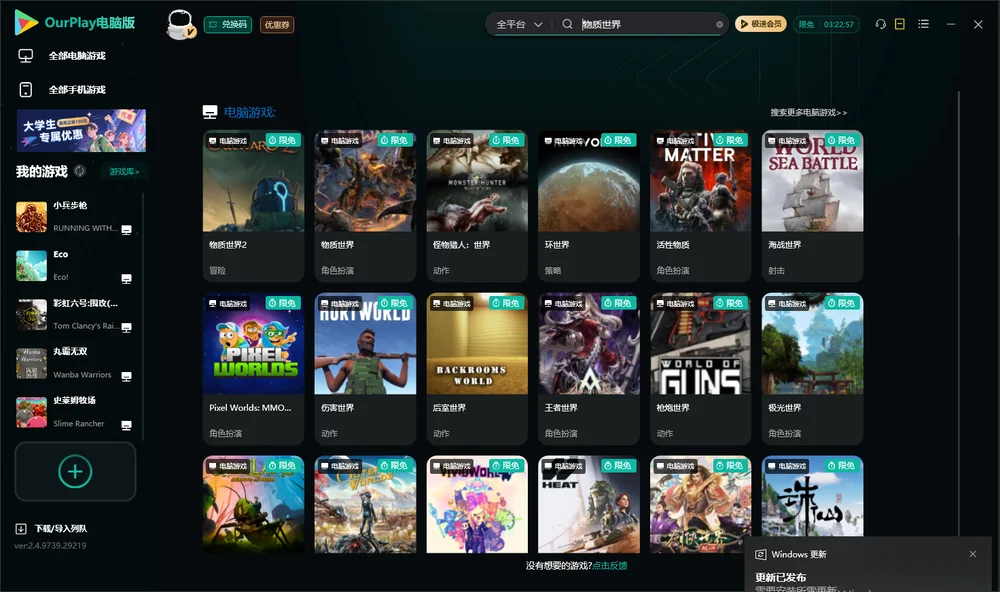Open the 后室世界 Backrooms World card
The image size is (1000, 592).
click(x=477, y=369)
